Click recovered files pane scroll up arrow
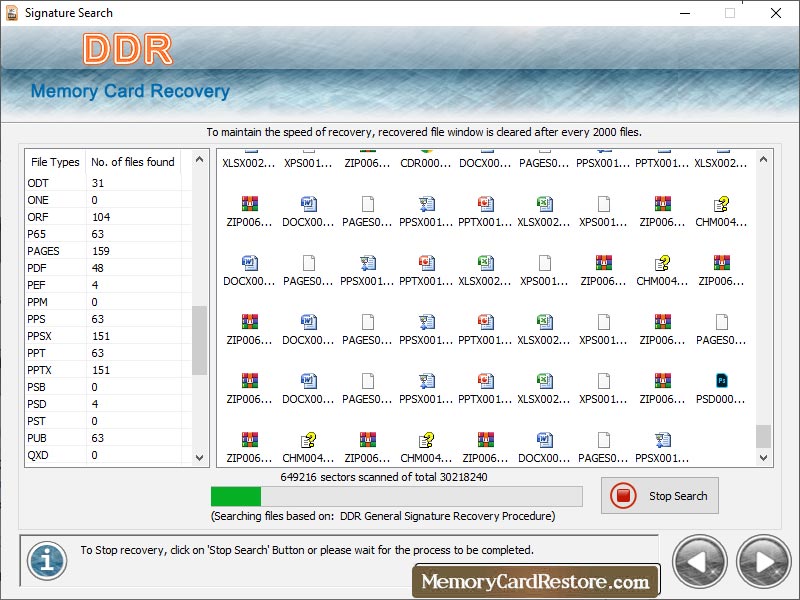 tap(763, 160)
